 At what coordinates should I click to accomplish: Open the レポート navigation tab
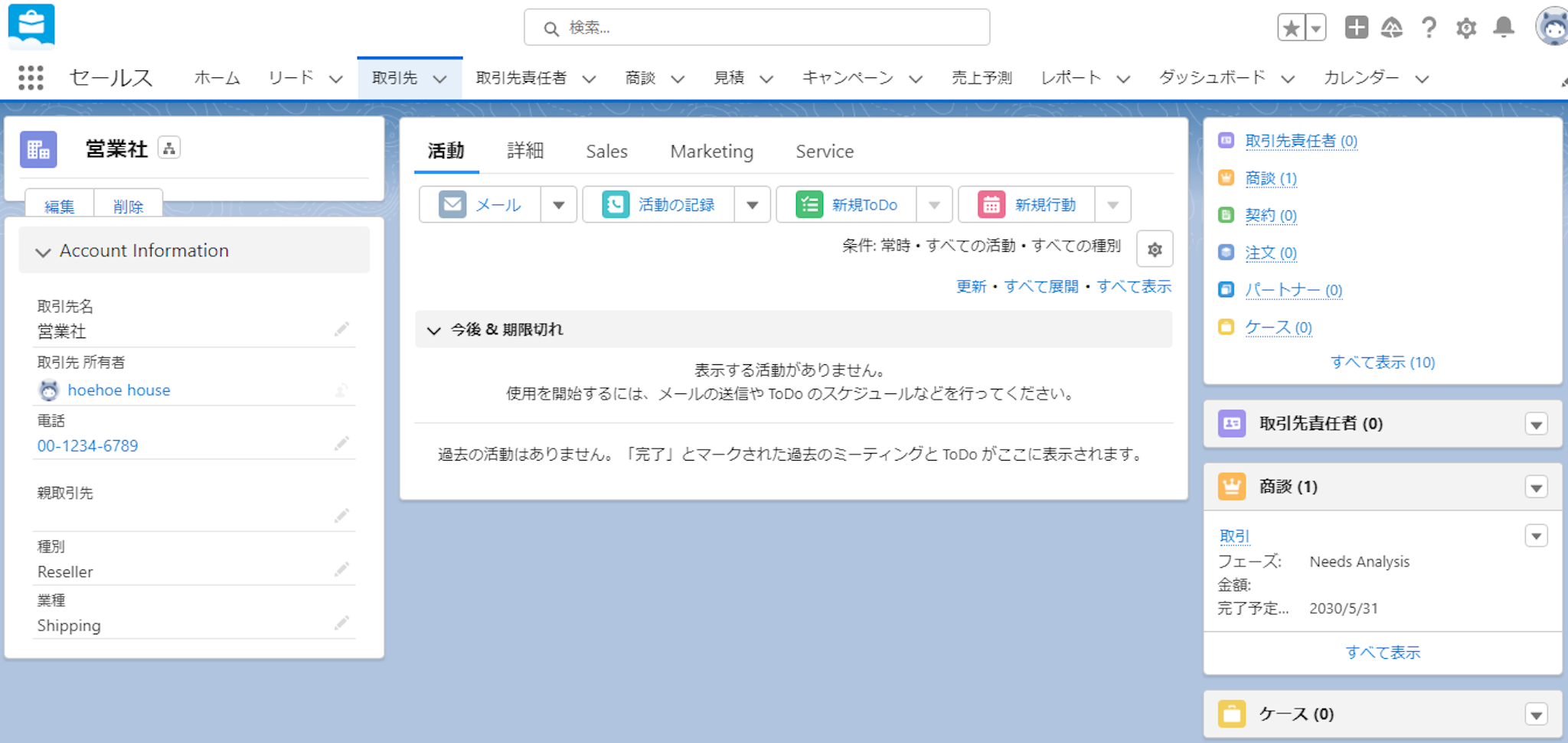[1070, 78]
